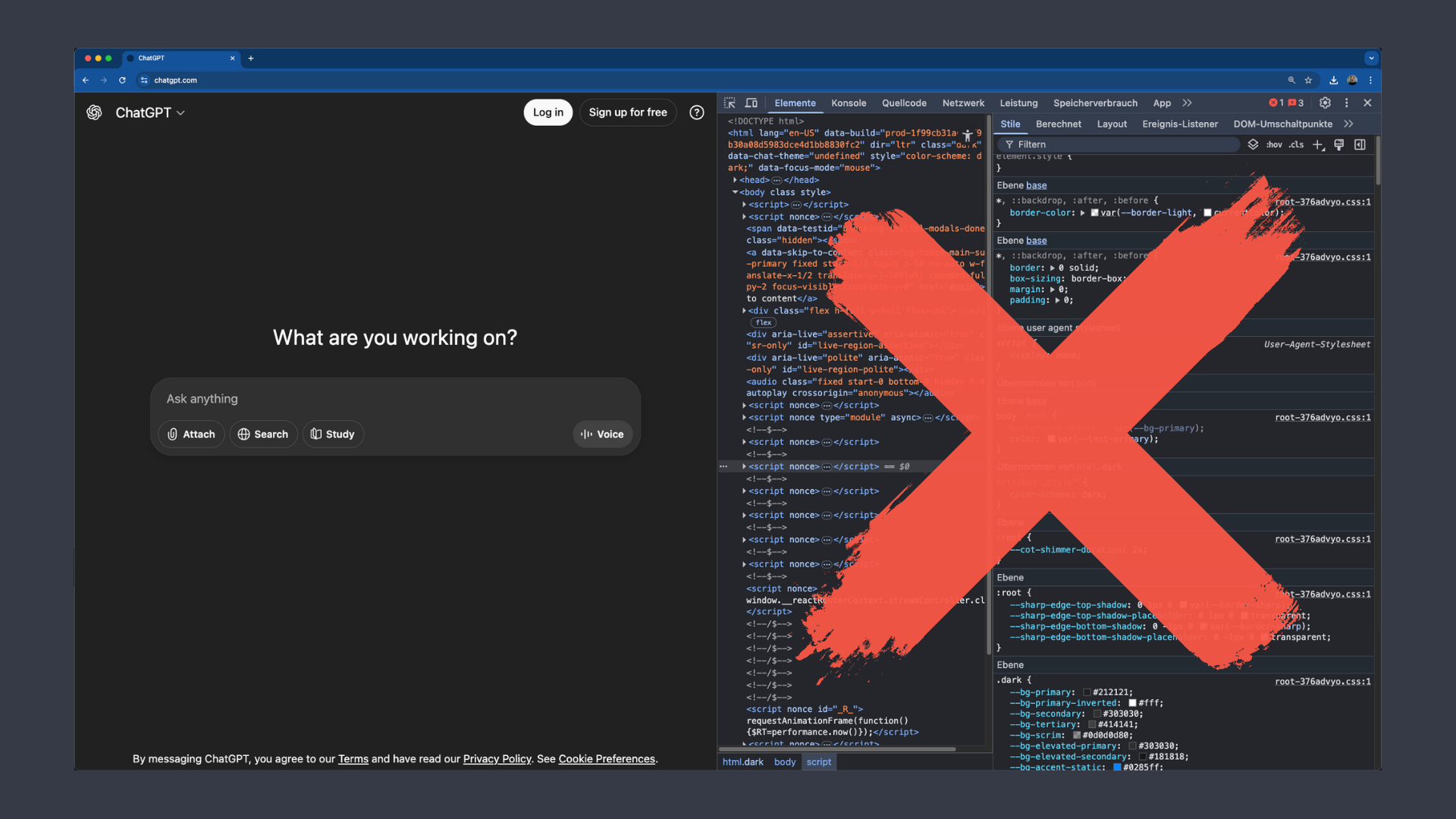Screen dimensions: 1456x819
Task: Click the error counter showing 1 error
Action: 1277,102
